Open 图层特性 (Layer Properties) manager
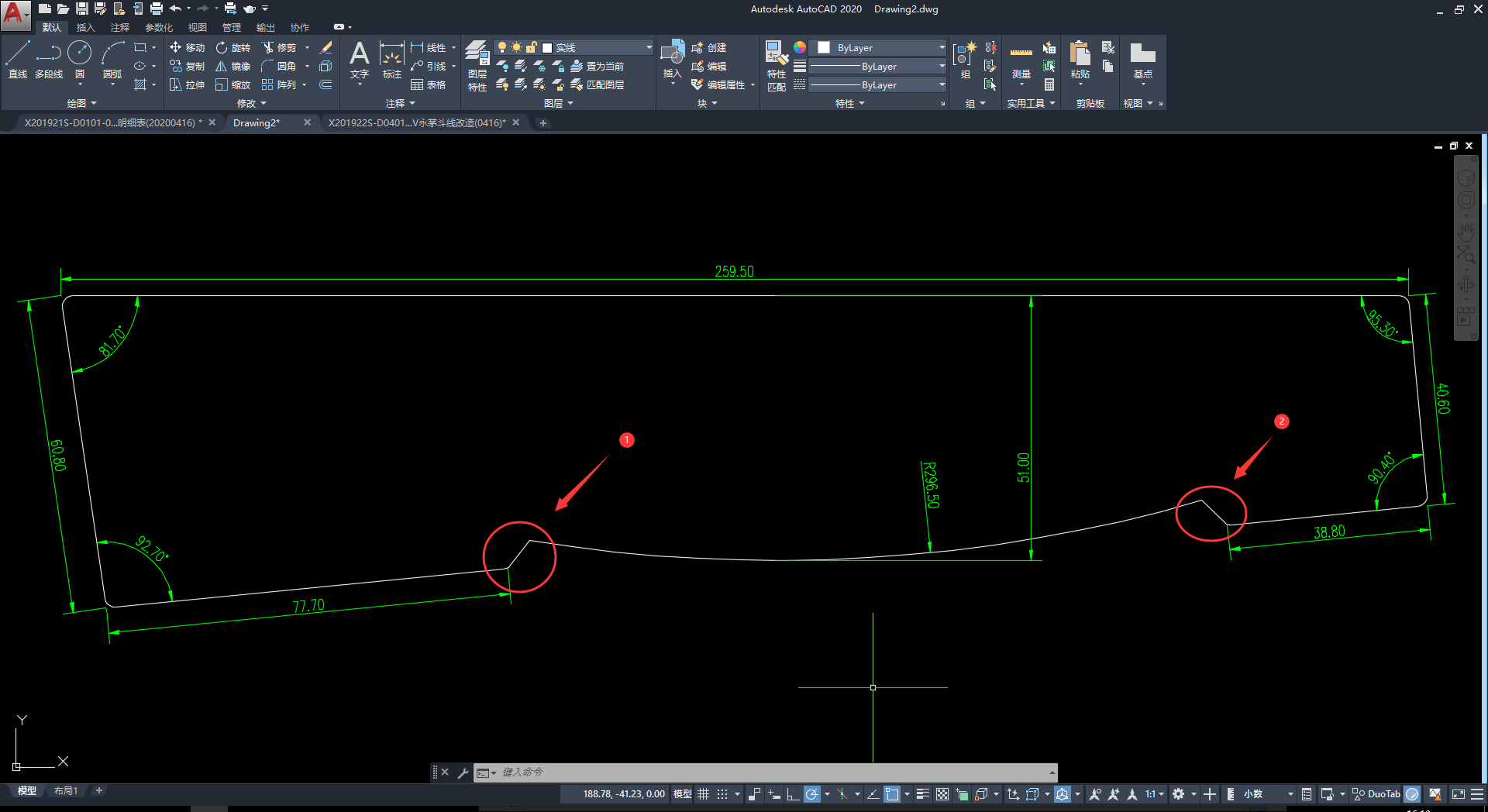 pos(477,66)
